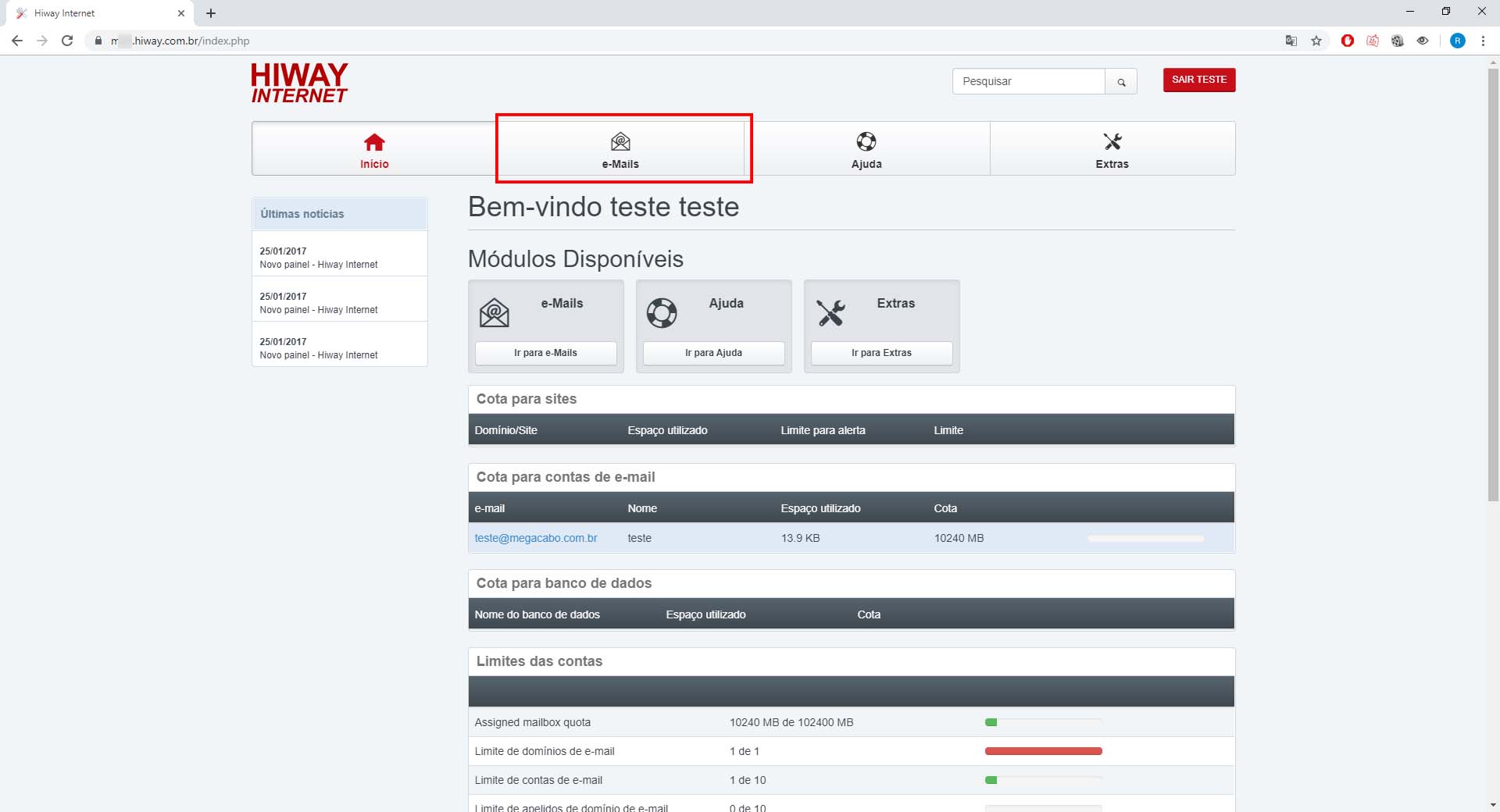Click the Nome do banco de dados header
The width and height of the screenshot is (1500, 812).
pyautogui.click(x=537, y=614)
